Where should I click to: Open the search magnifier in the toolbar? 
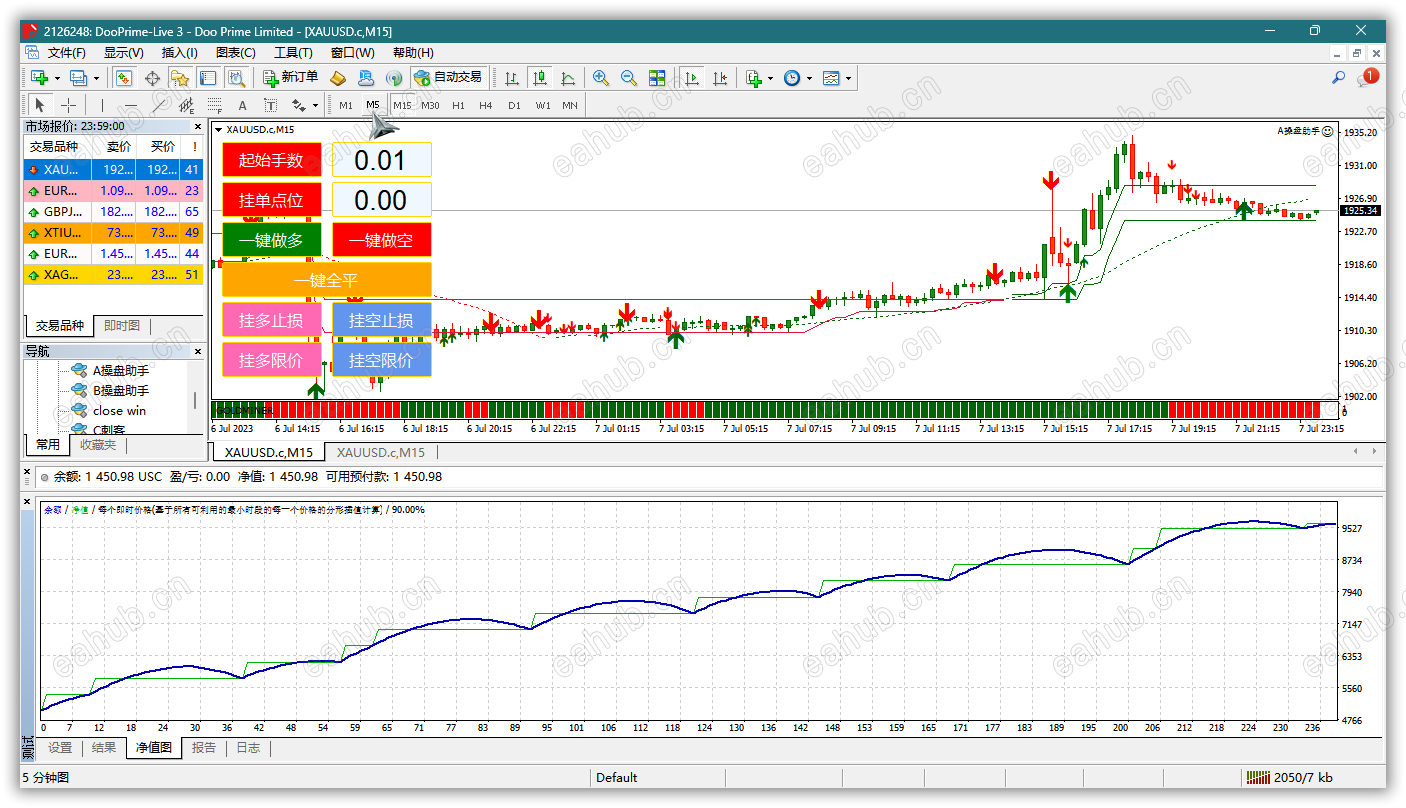click(x=1338, y=77)
